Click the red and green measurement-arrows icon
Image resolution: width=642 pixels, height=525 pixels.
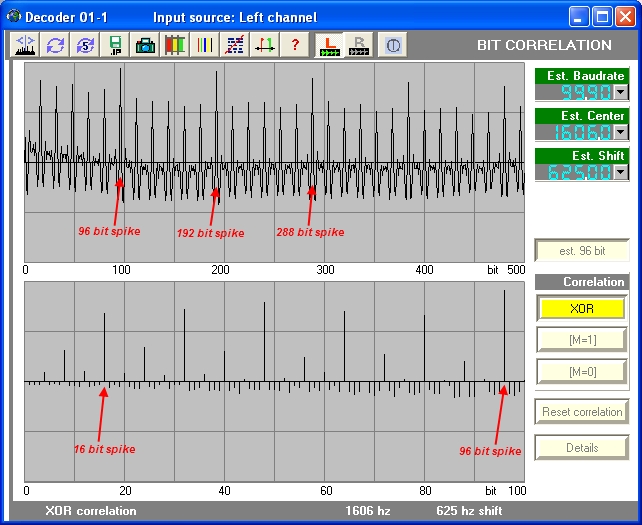(x=265, y=45)
